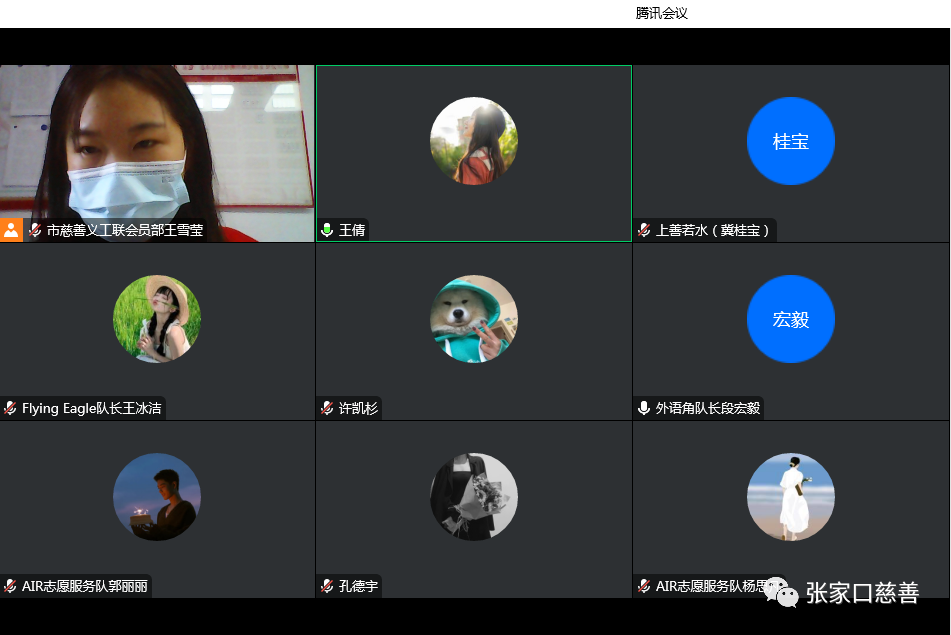The height and width of the screenshot is (635, 951).
Task: Select the blue 宏毅 avatar circle
Action: click(x=790, y=319)
